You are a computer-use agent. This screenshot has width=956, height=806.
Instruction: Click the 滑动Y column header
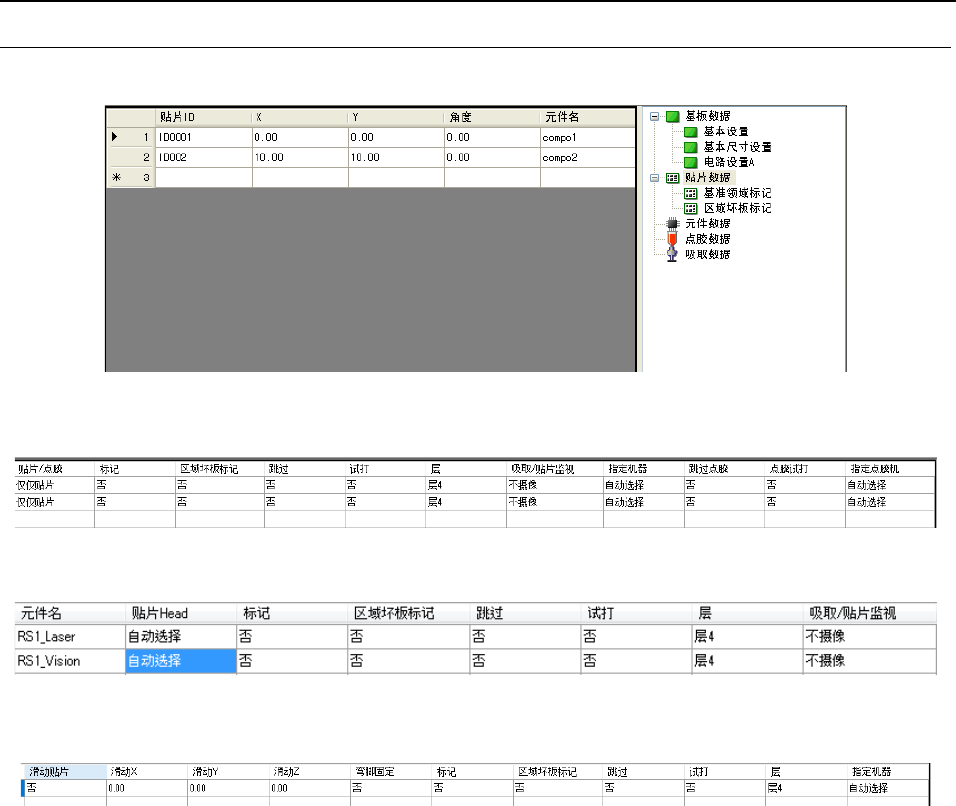click(x=228, y=772)
